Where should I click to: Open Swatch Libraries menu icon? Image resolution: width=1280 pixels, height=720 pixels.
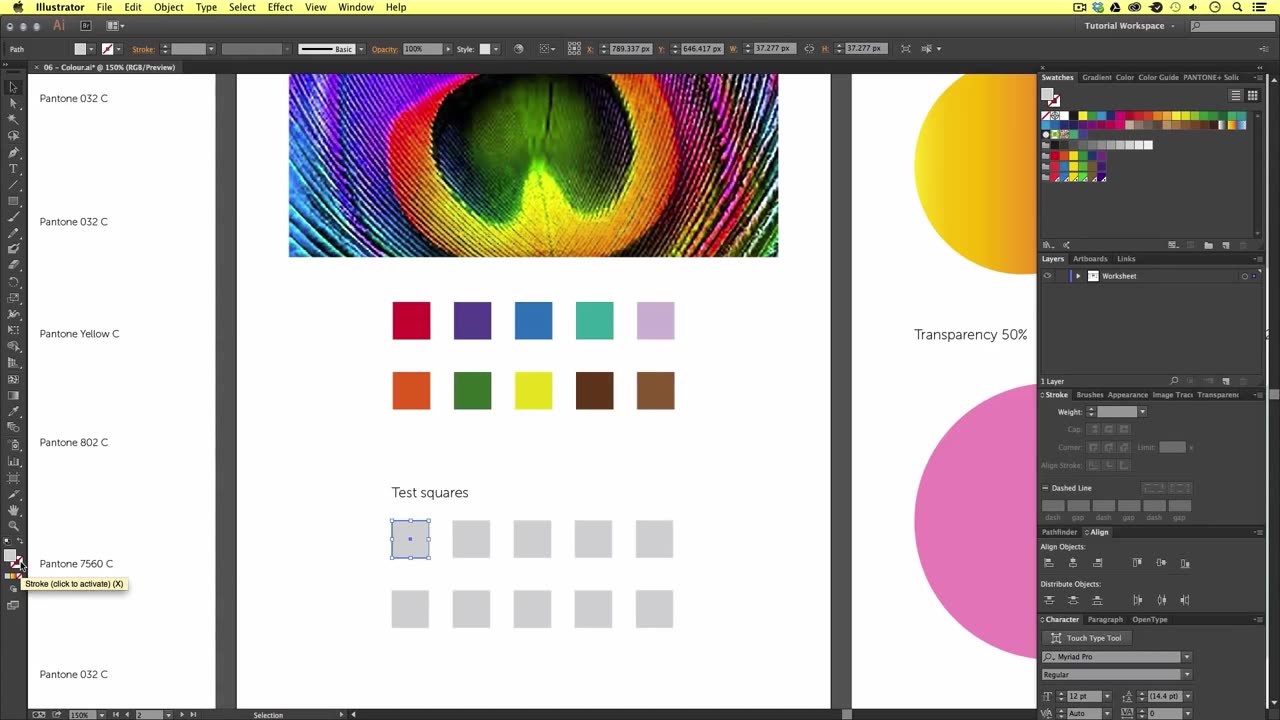pyautogui.click(x=1048, y=245)
